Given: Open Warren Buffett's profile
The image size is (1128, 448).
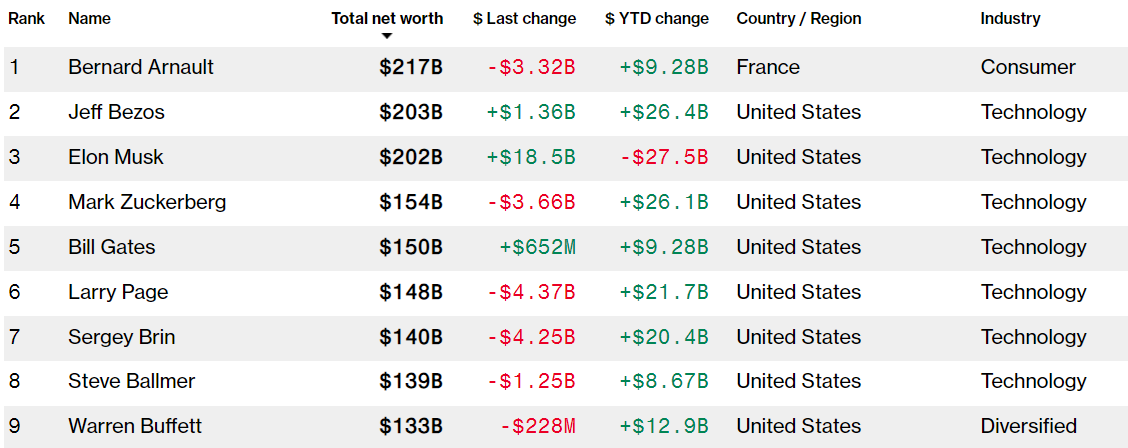Looking at the screenshot, I should (135, 426).
